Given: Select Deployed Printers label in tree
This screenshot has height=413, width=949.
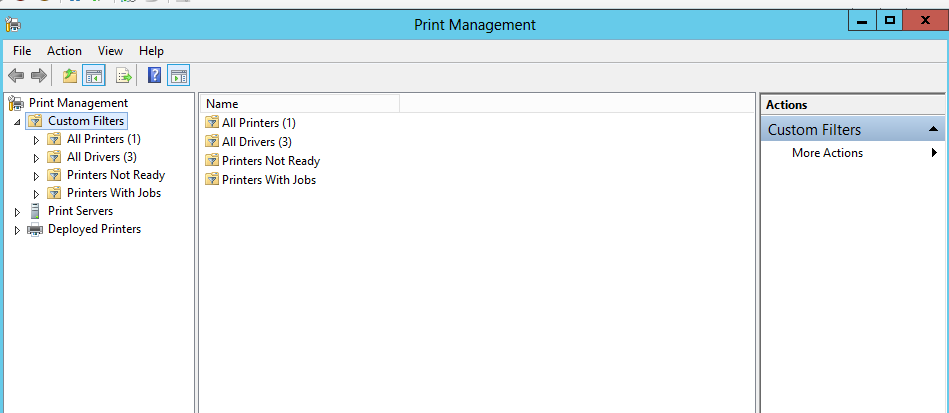Looking at the screenshot, I should pos(94,230).
